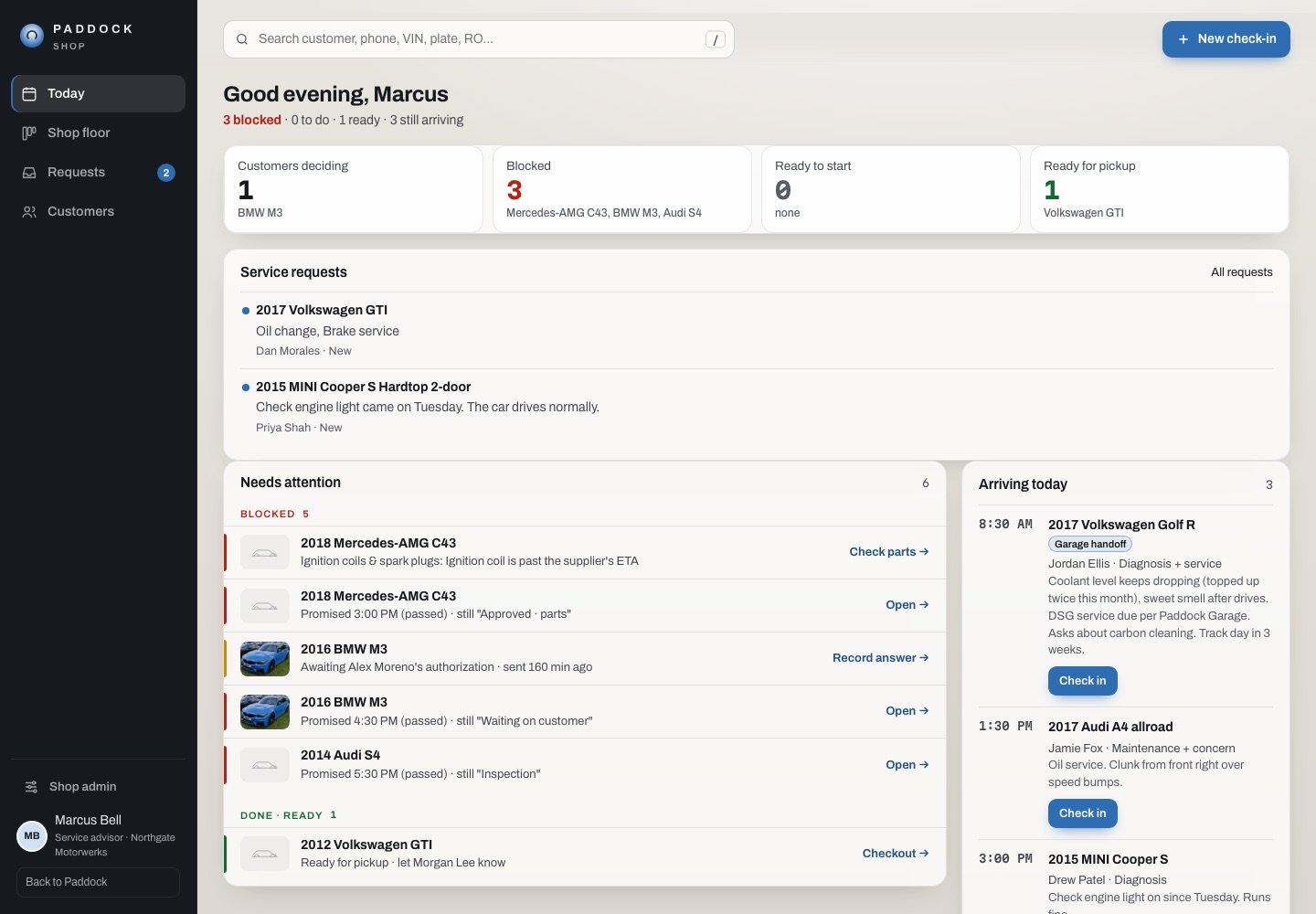Go to Shop floor in sidebar
The image size is (1316, 914).
pos(99,133)
